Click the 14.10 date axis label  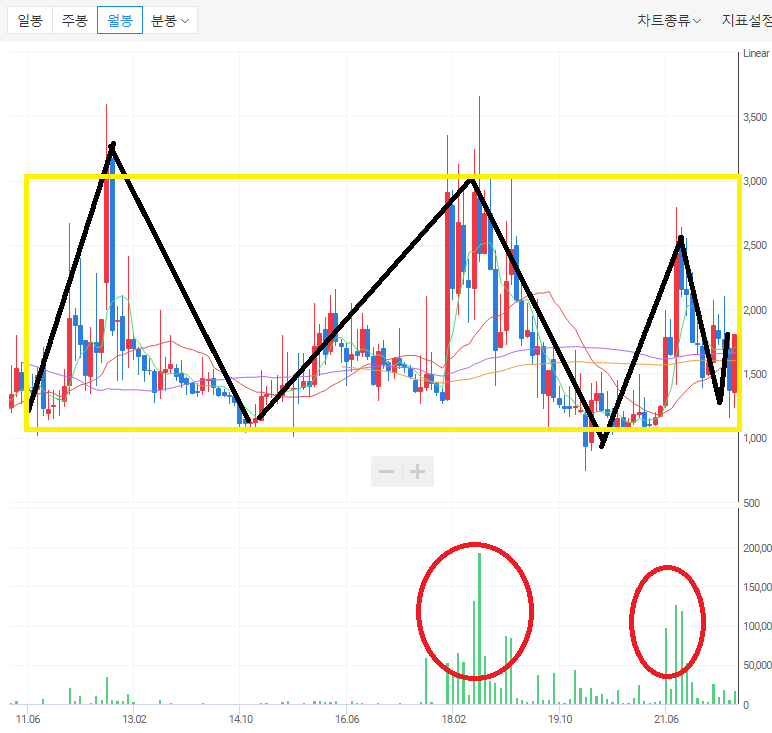coord(241,719)
